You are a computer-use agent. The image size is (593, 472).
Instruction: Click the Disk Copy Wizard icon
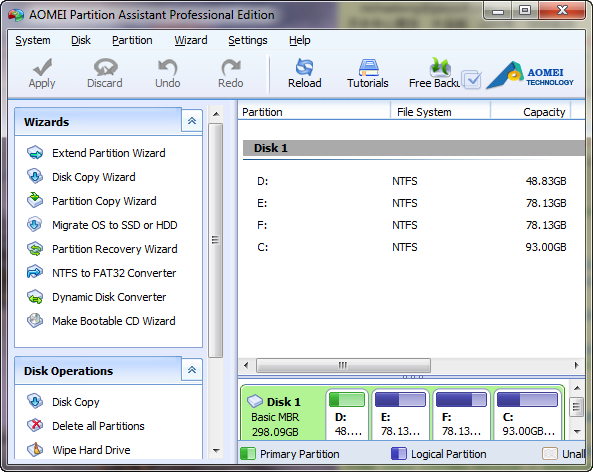pyautogui.click(x=35, y=177)
